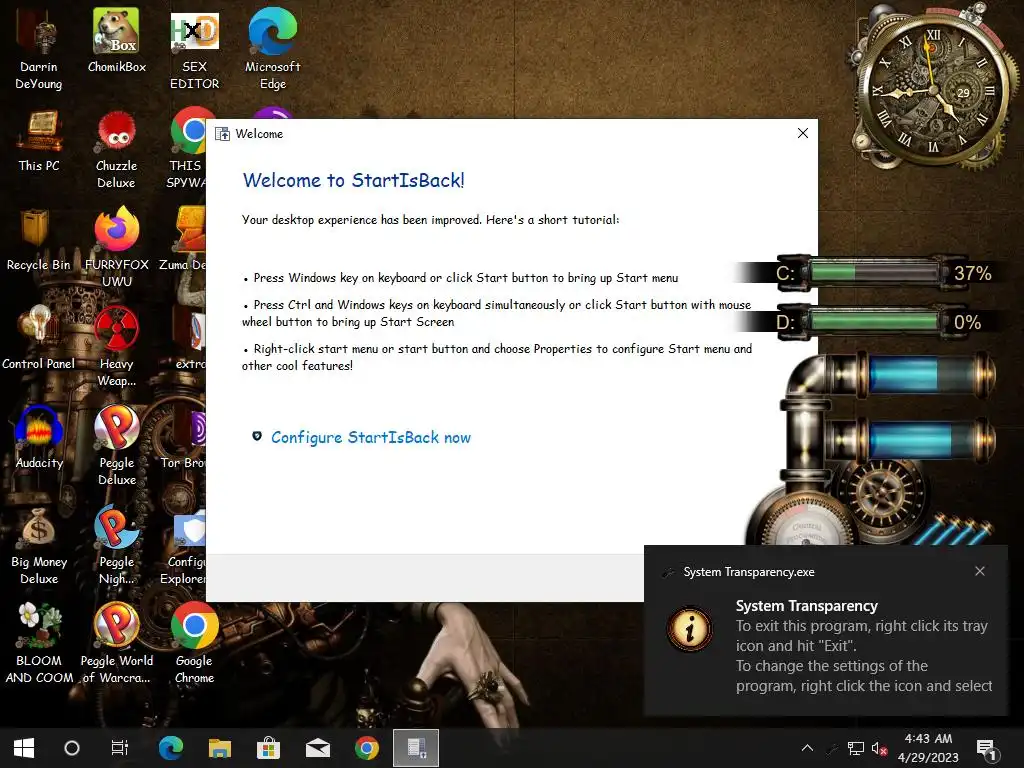1024x768 pixels.
Task: Dismiss the System Transparency notification
Action: pyautogui.click(x=980, y=571)
